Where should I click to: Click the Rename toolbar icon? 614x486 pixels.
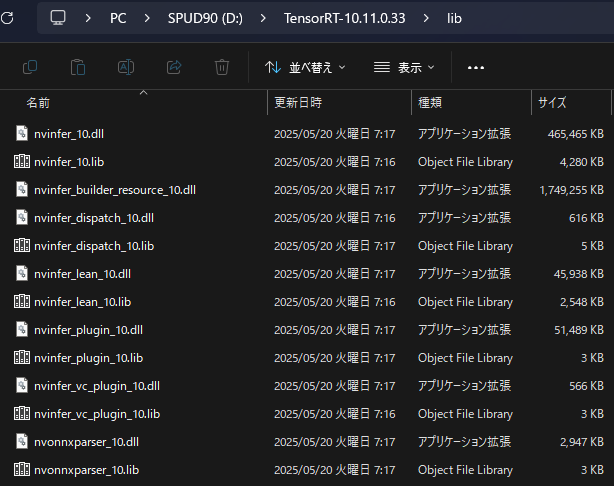coord(126,67)
